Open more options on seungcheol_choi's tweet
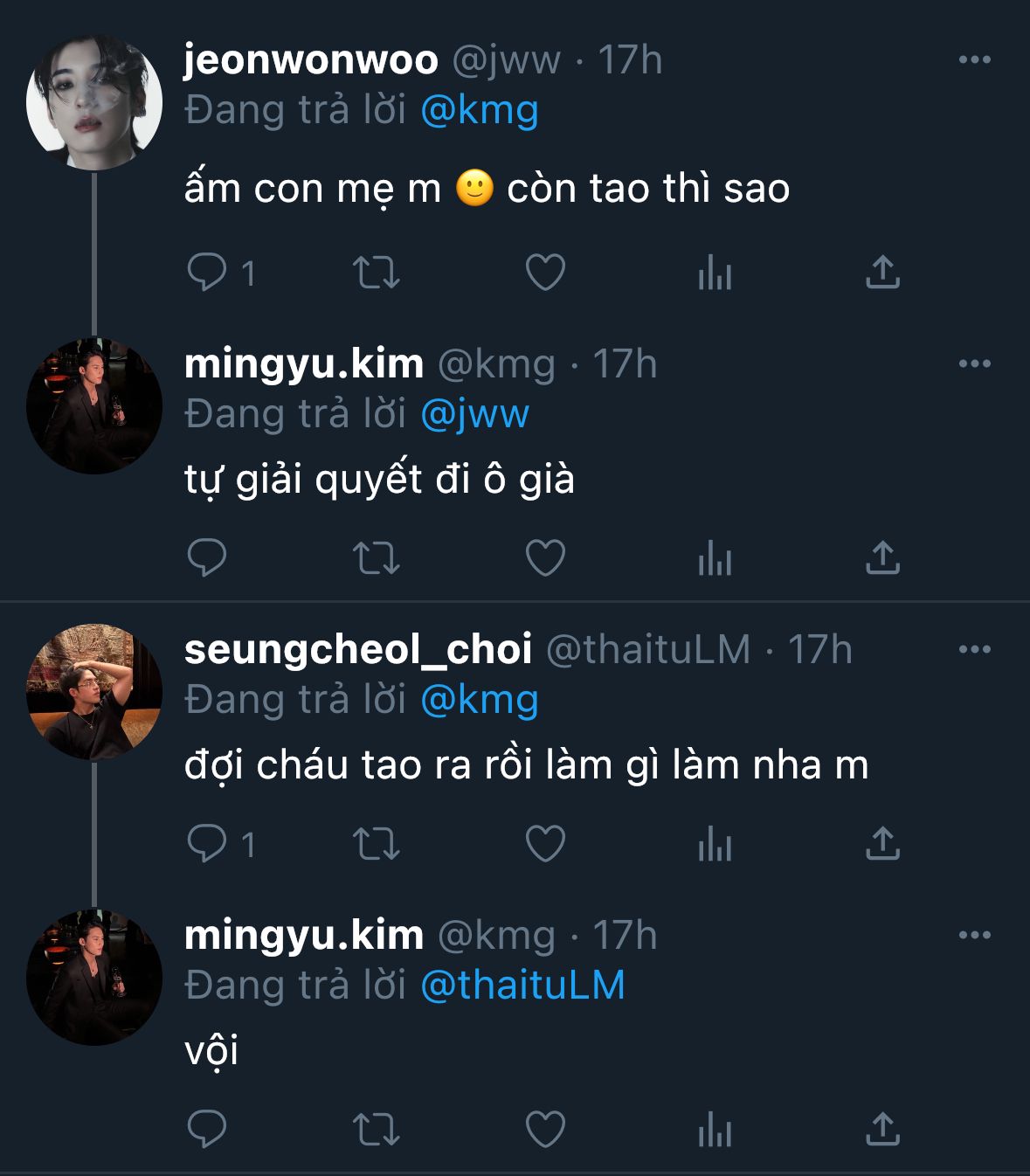 (974, 650)
